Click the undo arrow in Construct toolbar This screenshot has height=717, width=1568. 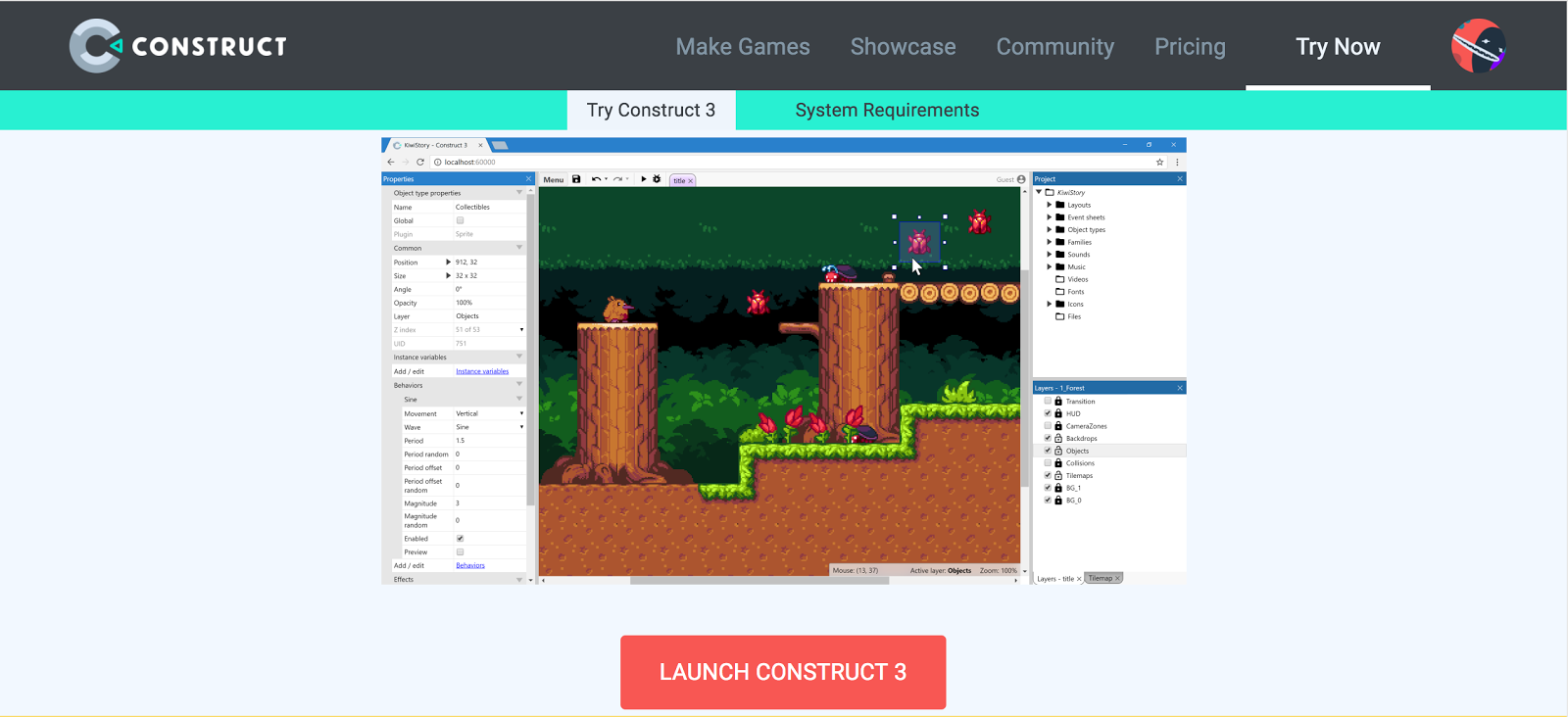[596, 179]
